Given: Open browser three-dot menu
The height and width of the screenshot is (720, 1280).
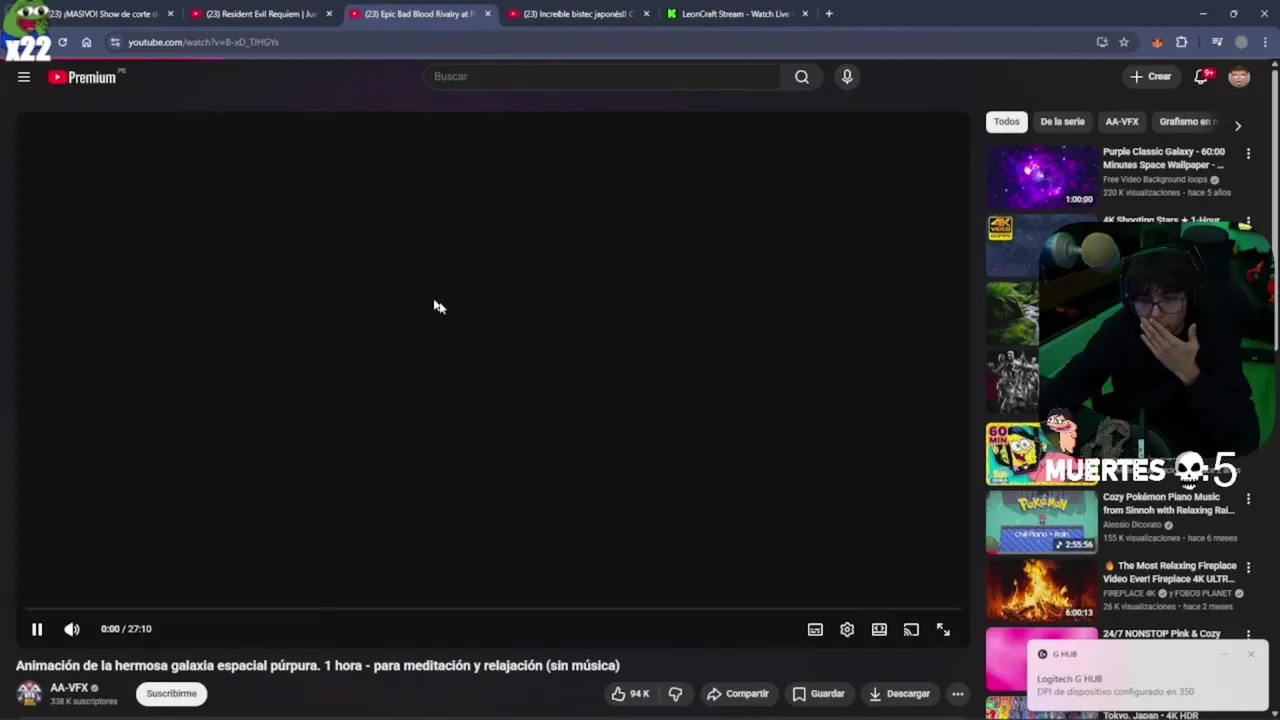Looking at the screenshot, I should (x=1265, y=42).
